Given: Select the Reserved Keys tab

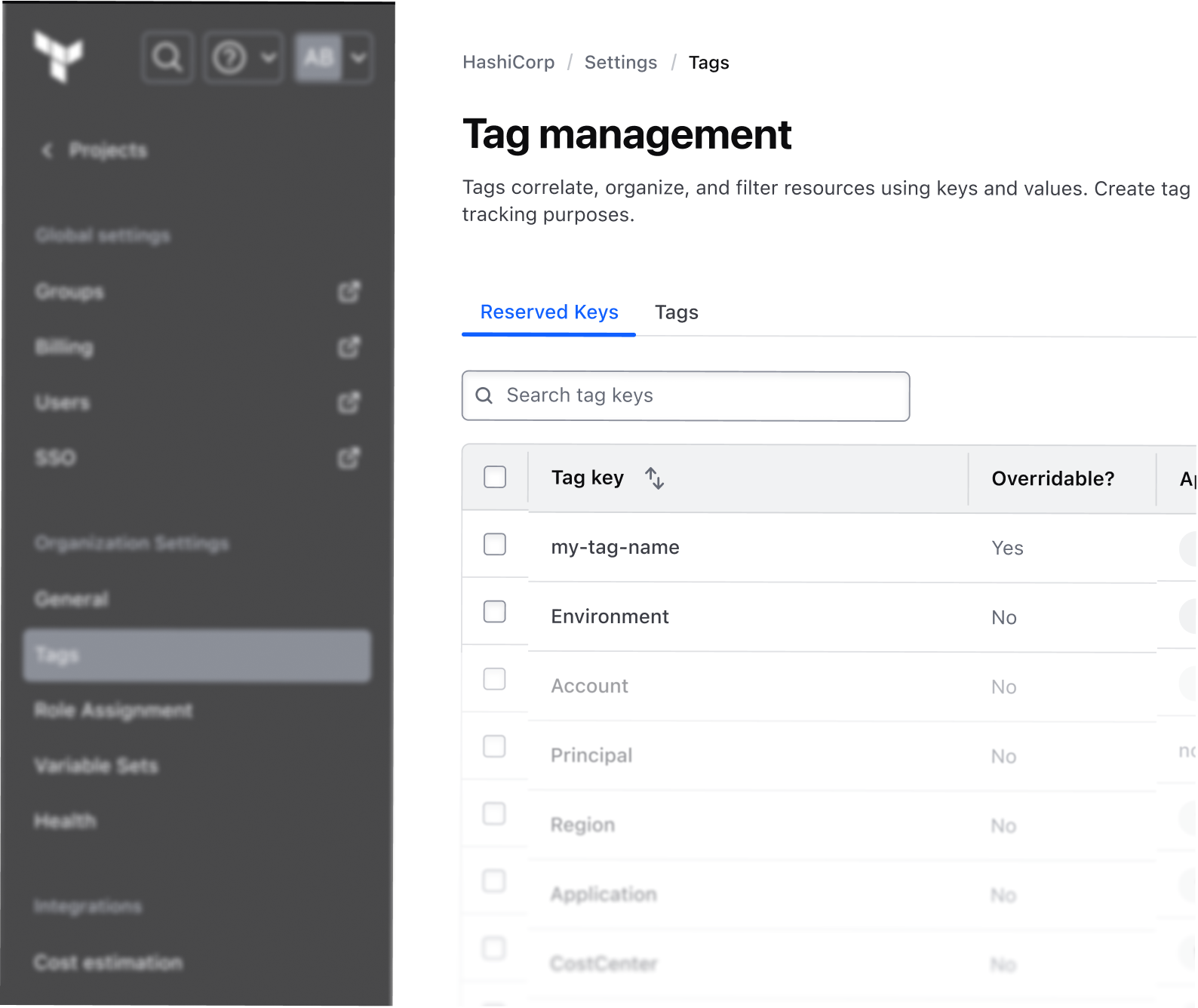Looking at the screenshot, I should tap(549, 312).
